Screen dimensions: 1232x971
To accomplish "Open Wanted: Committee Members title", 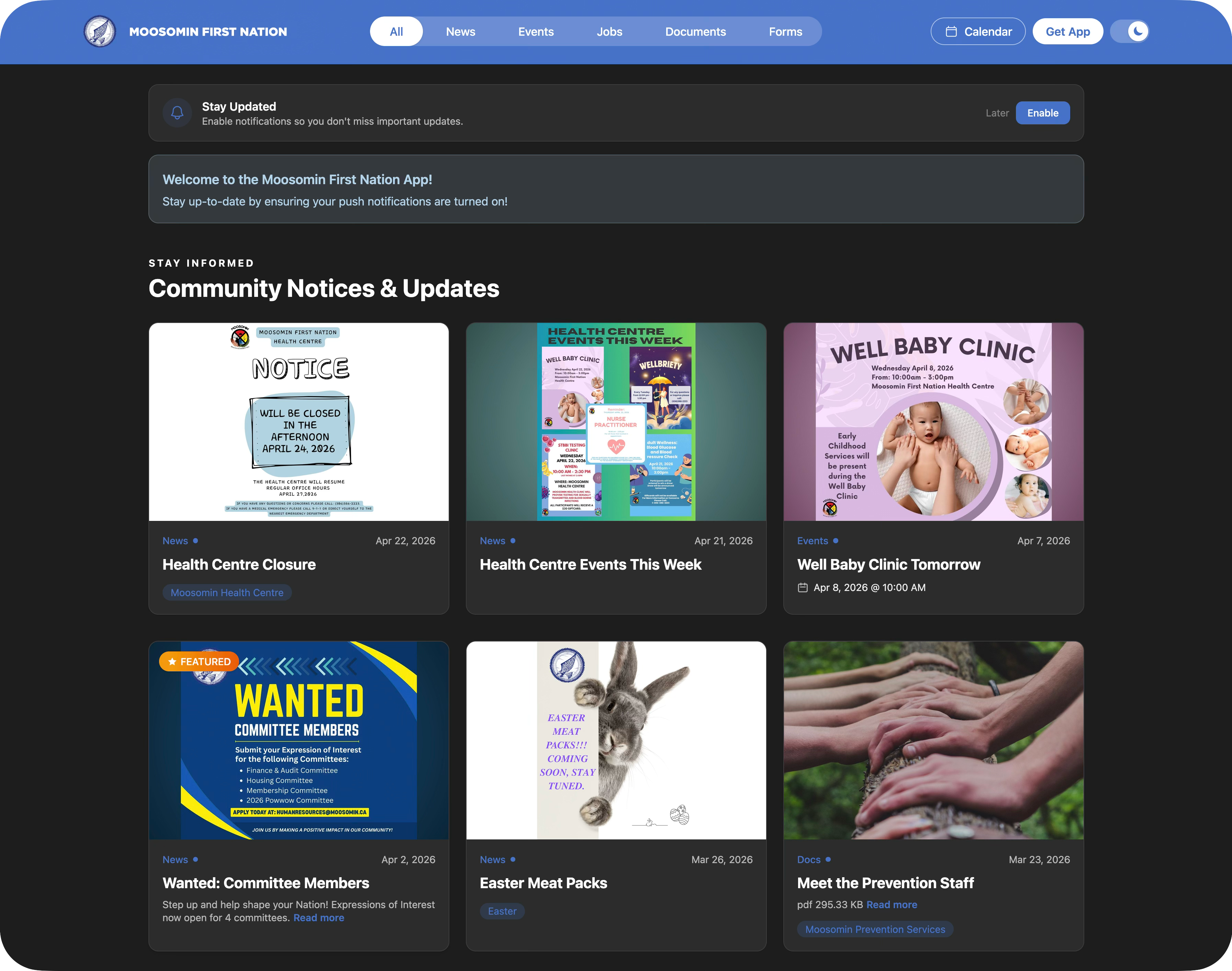I will [x=266, y=883].
